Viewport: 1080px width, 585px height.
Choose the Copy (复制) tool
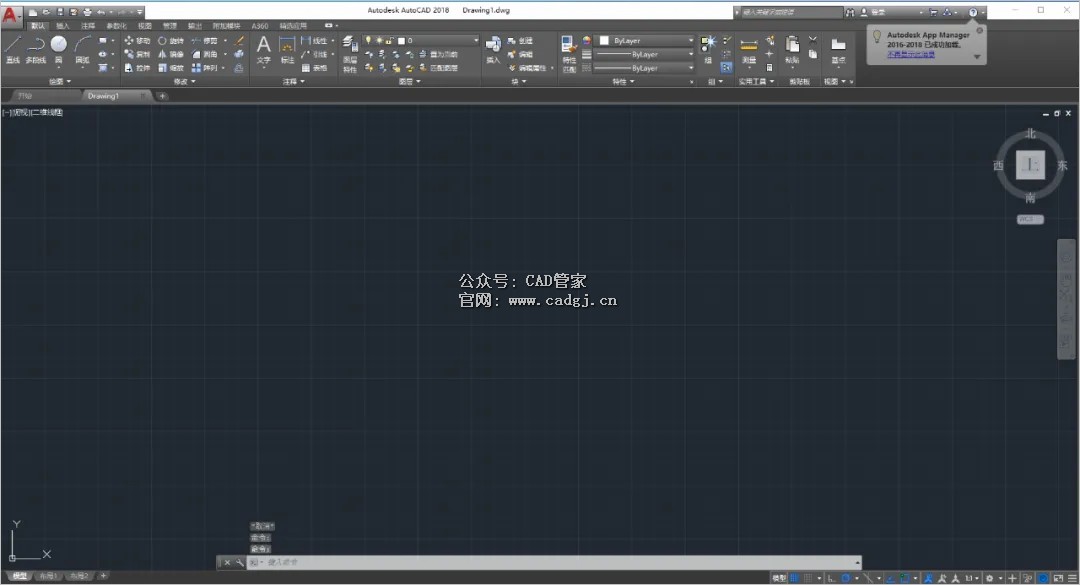point(137,54)
